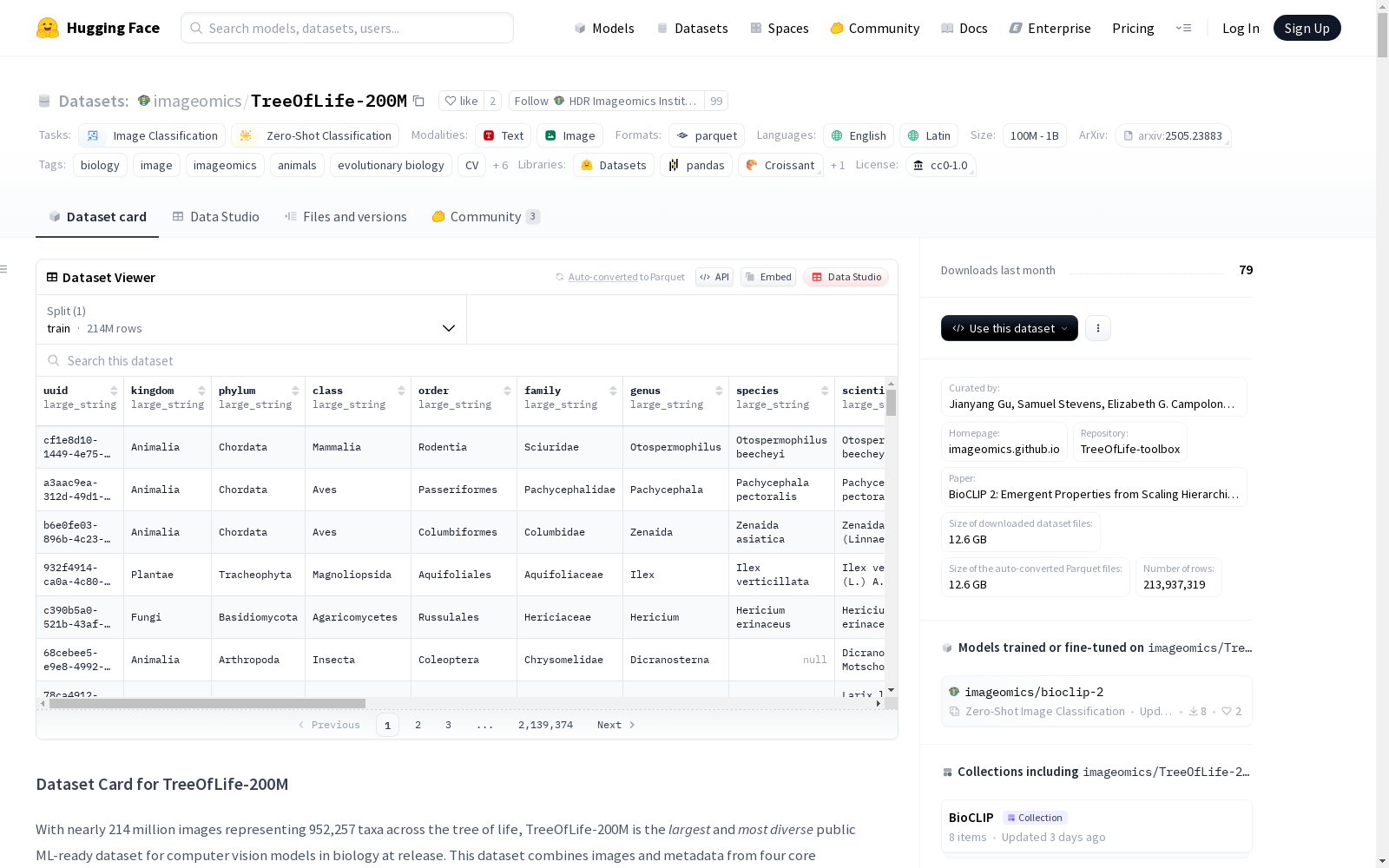
Task: Open the BioCLIP collection
Action: (x=1096, y=826)
